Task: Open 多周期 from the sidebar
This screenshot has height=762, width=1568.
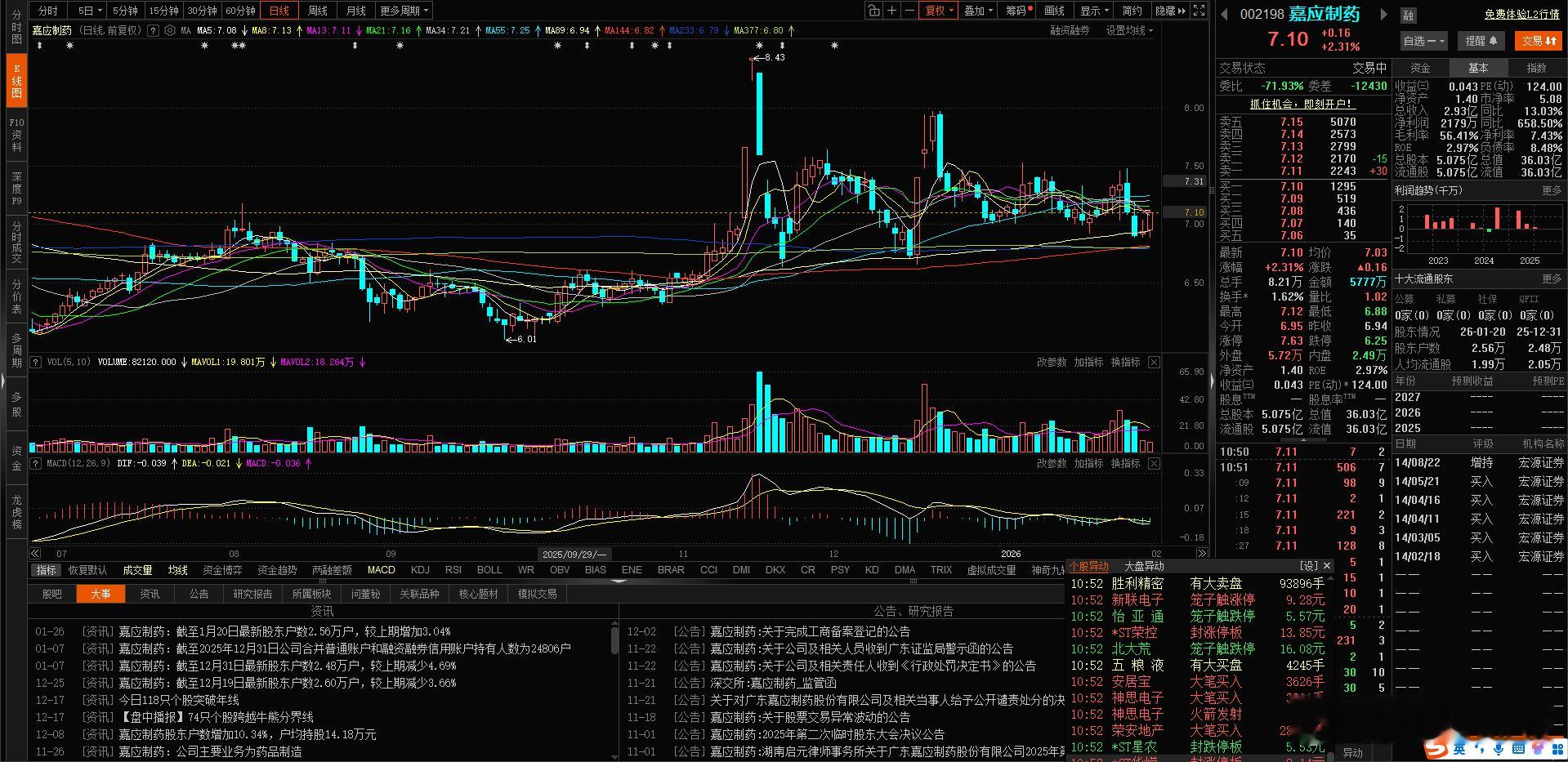Action: (x=16, y=350)
